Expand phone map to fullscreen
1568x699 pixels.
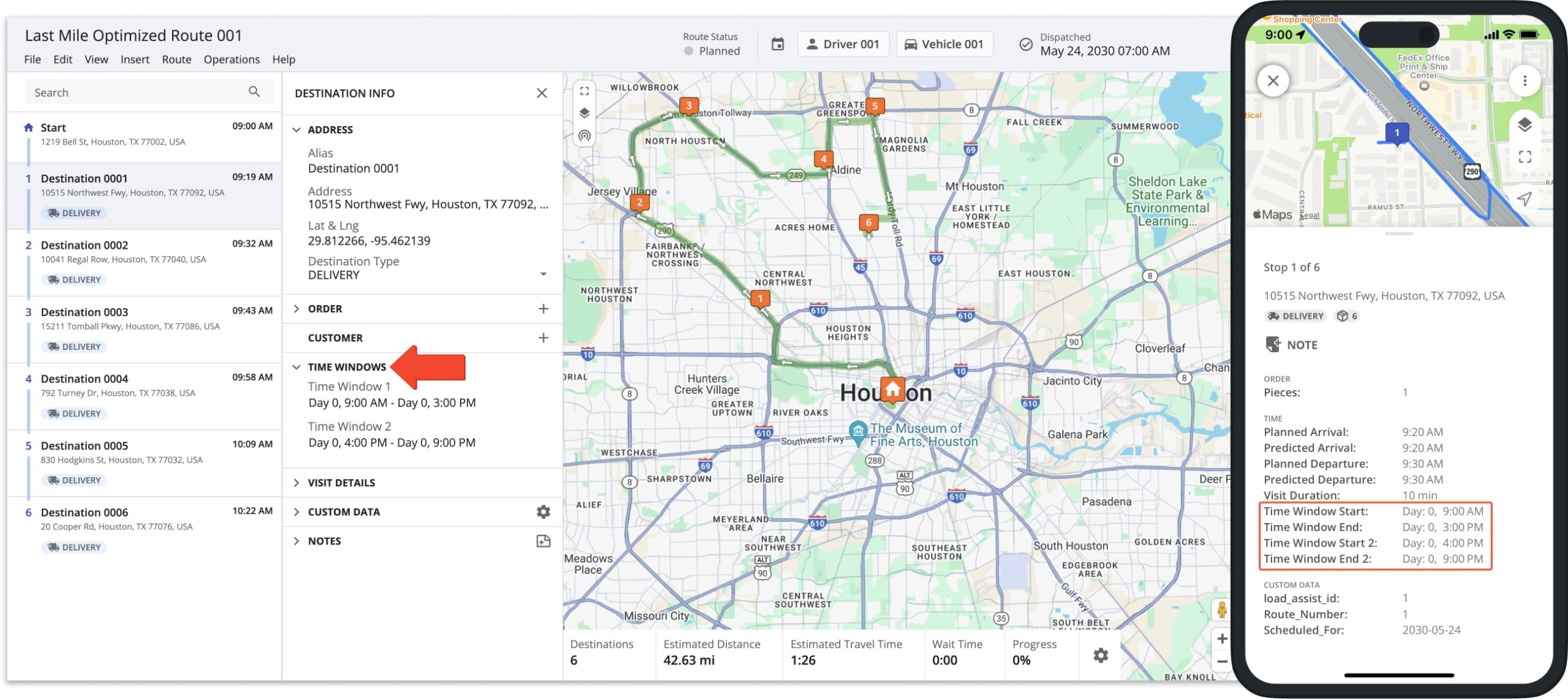tap(1525, 157)
